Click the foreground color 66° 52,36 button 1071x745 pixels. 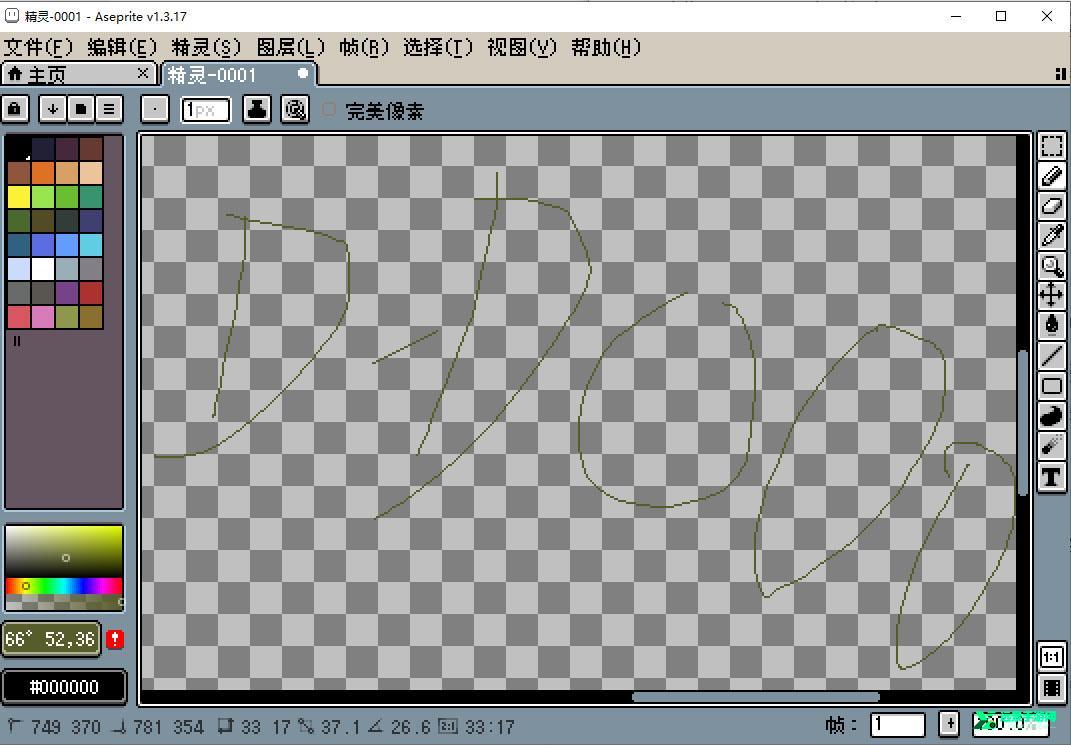[52, 639]
